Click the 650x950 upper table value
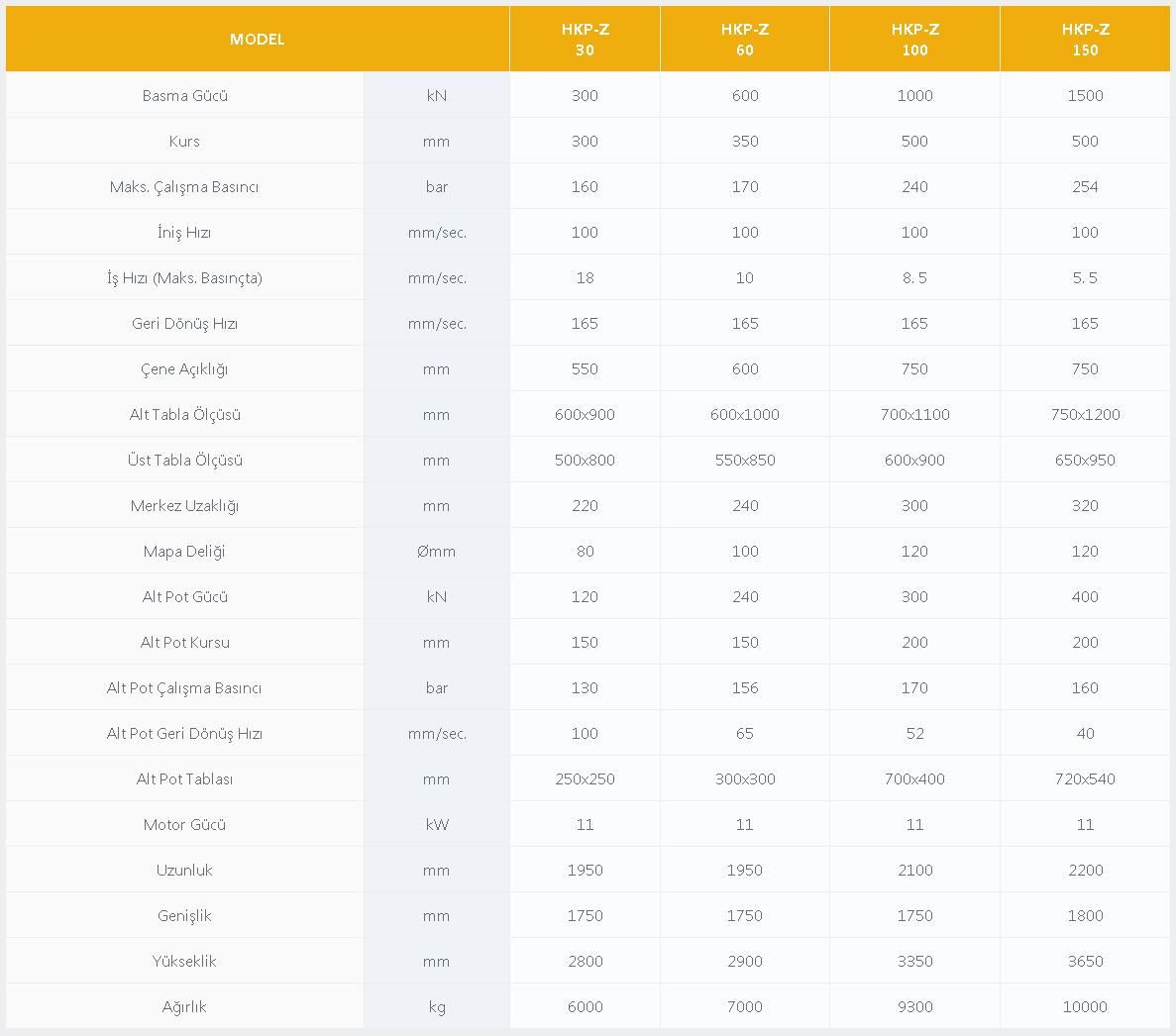 point(1085,460)
